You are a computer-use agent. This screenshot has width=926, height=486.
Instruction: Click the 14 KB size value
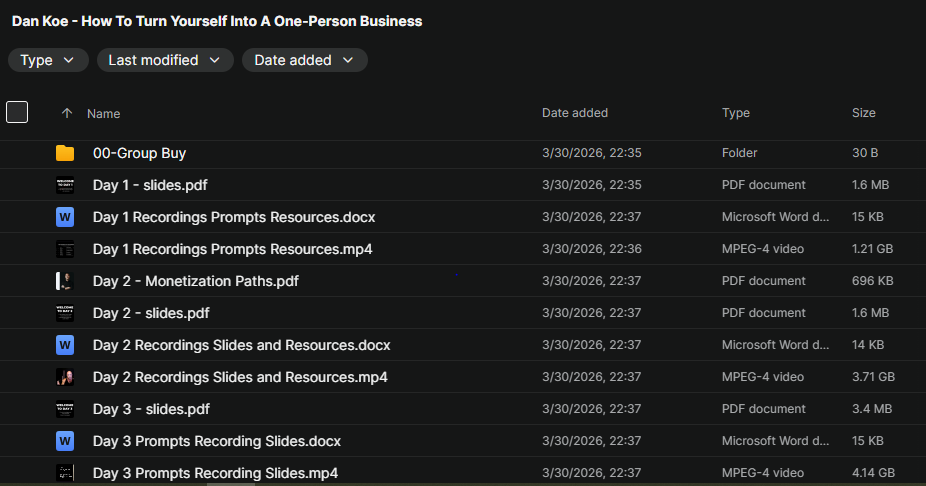pos(868,344)
